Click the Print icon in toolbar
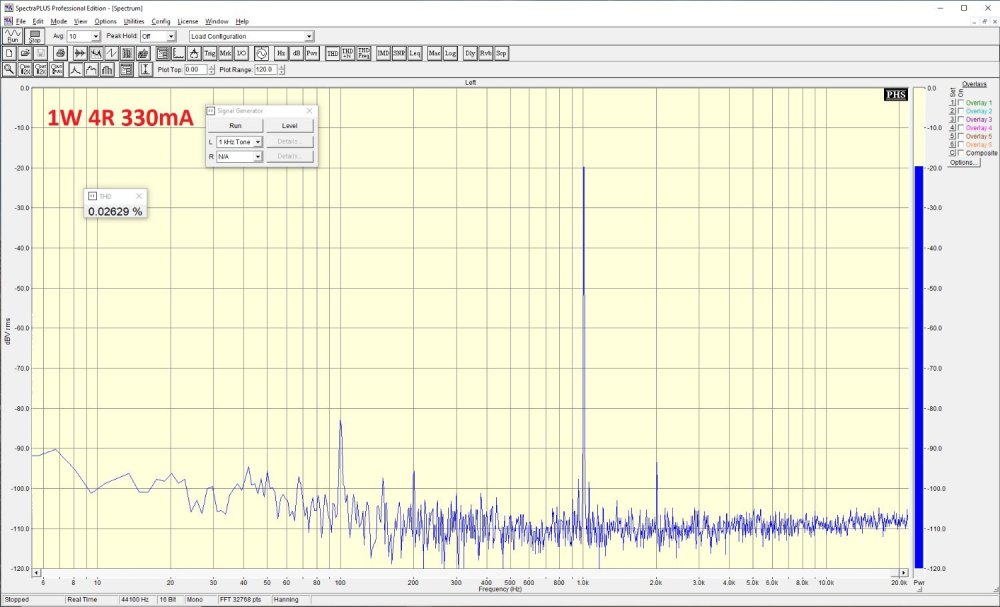 (x=60, y=52)
